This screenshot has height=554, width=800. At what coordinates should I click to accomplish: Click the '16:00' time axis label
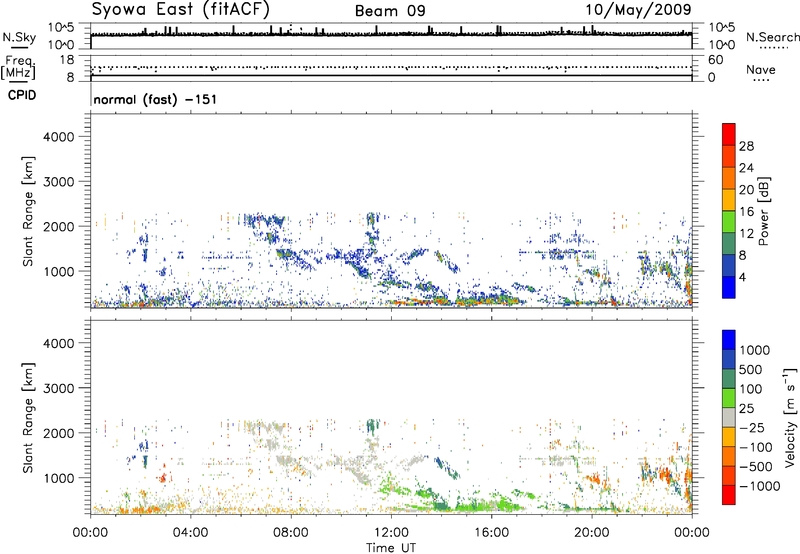[491, 533]
